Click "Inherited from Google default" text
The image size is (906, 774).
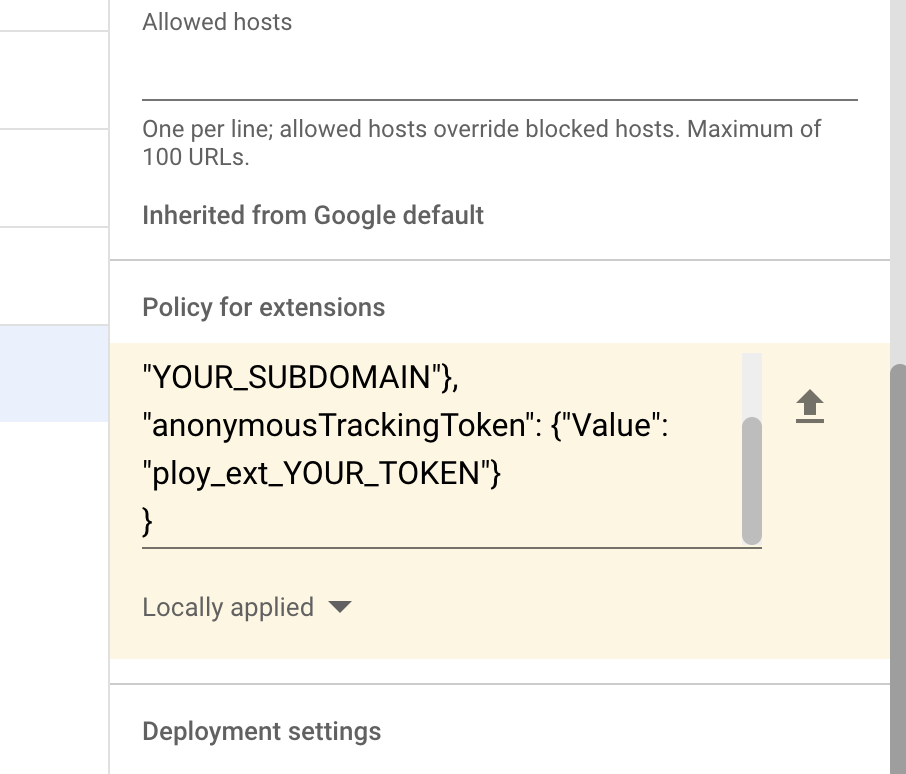[x=313, y=215]
